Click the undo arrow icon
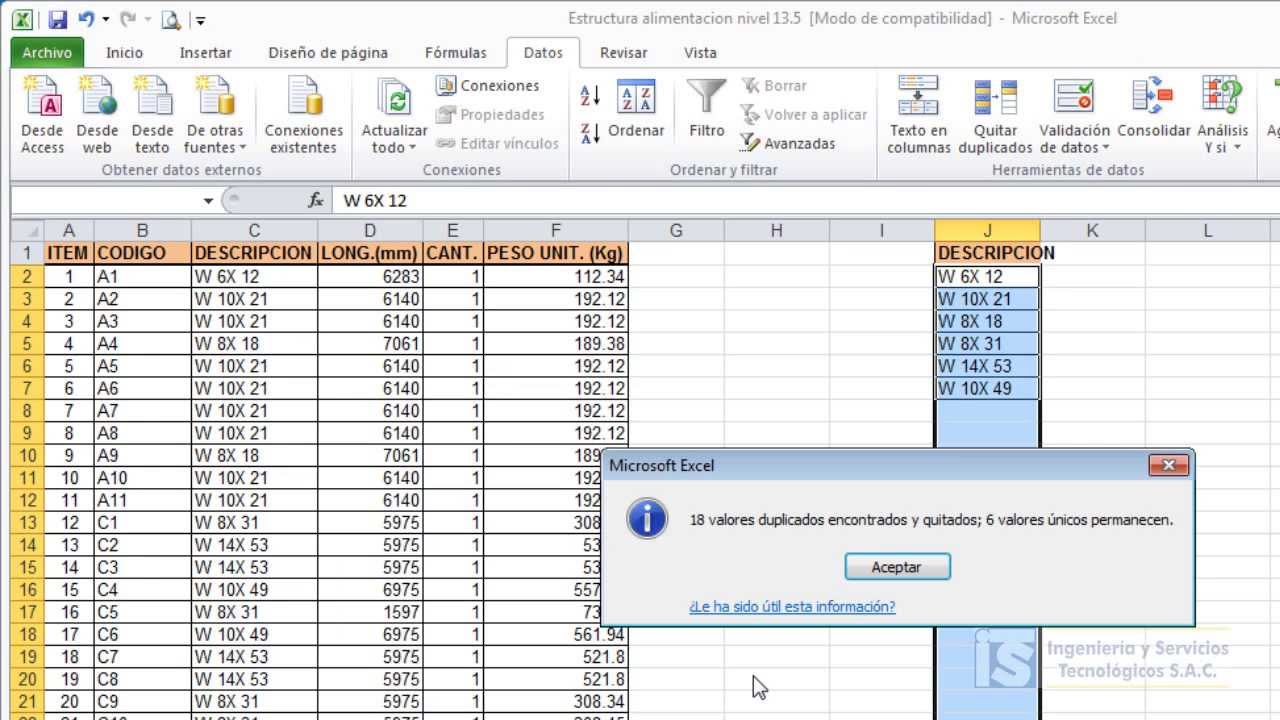Screen dimensions: 1280x720 tap(86, 19)
